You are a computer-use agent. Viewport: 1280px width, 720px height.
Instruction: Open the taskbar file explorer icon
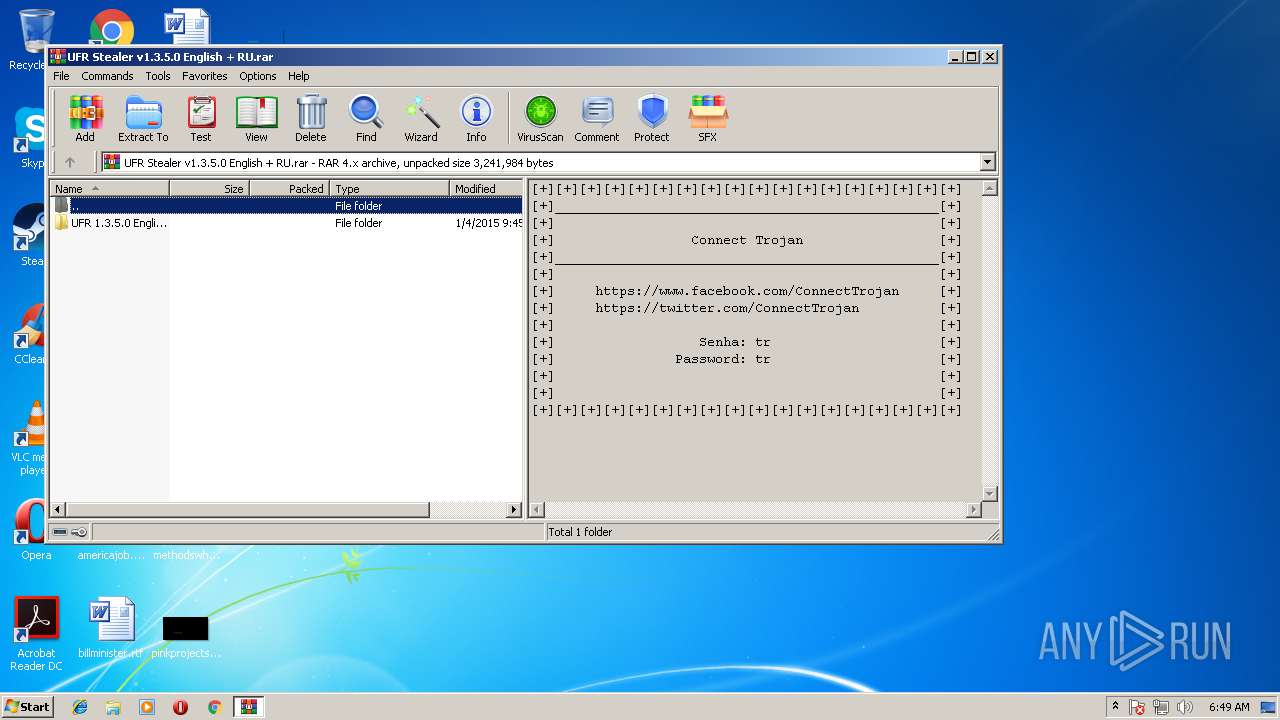click(x=113, y=707)
